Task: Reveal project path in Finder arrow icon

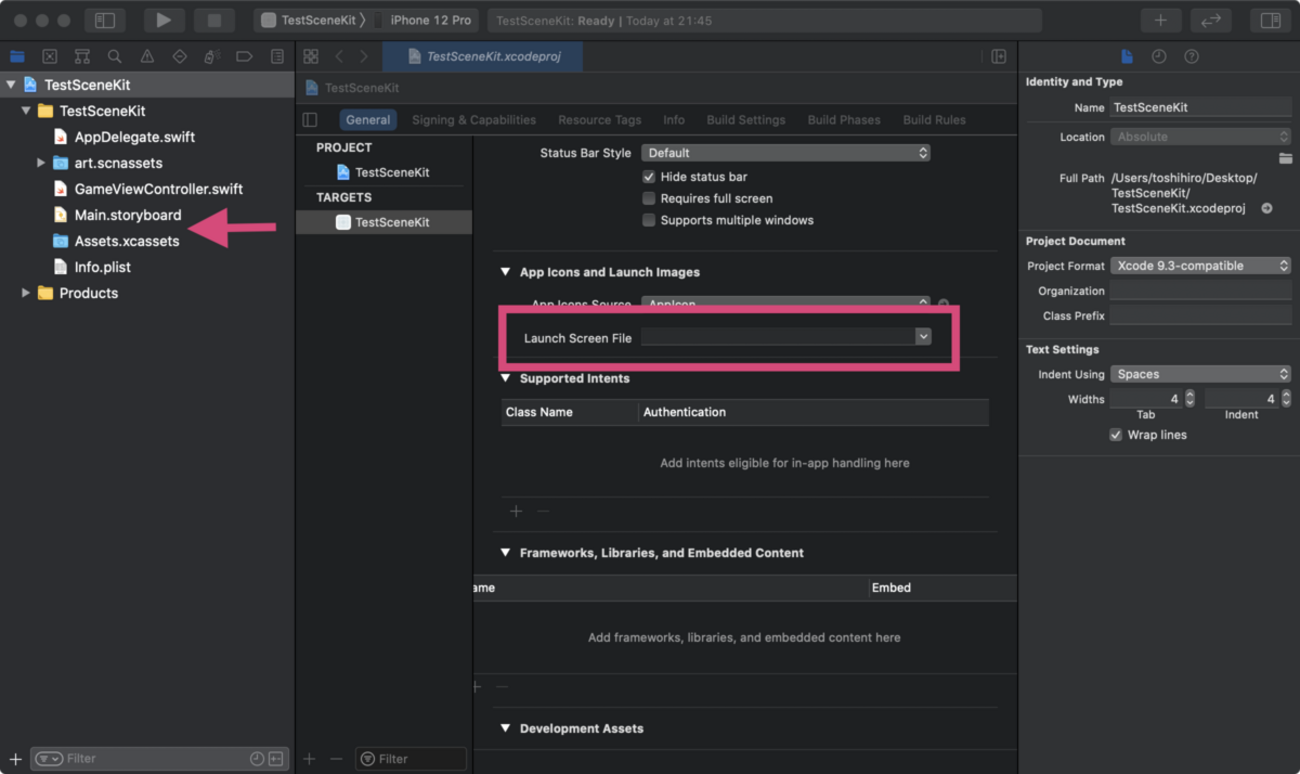Action: pyautogui.click(x=1267, y=208)
